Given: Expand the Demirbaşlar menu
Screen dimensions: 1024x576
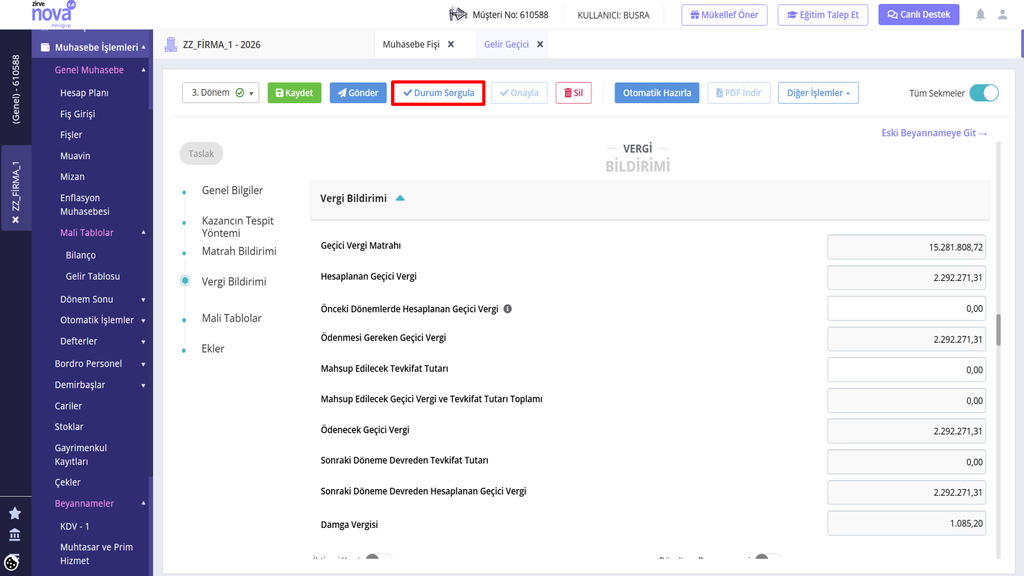Looking at the screenshot, I should [143, 385].
